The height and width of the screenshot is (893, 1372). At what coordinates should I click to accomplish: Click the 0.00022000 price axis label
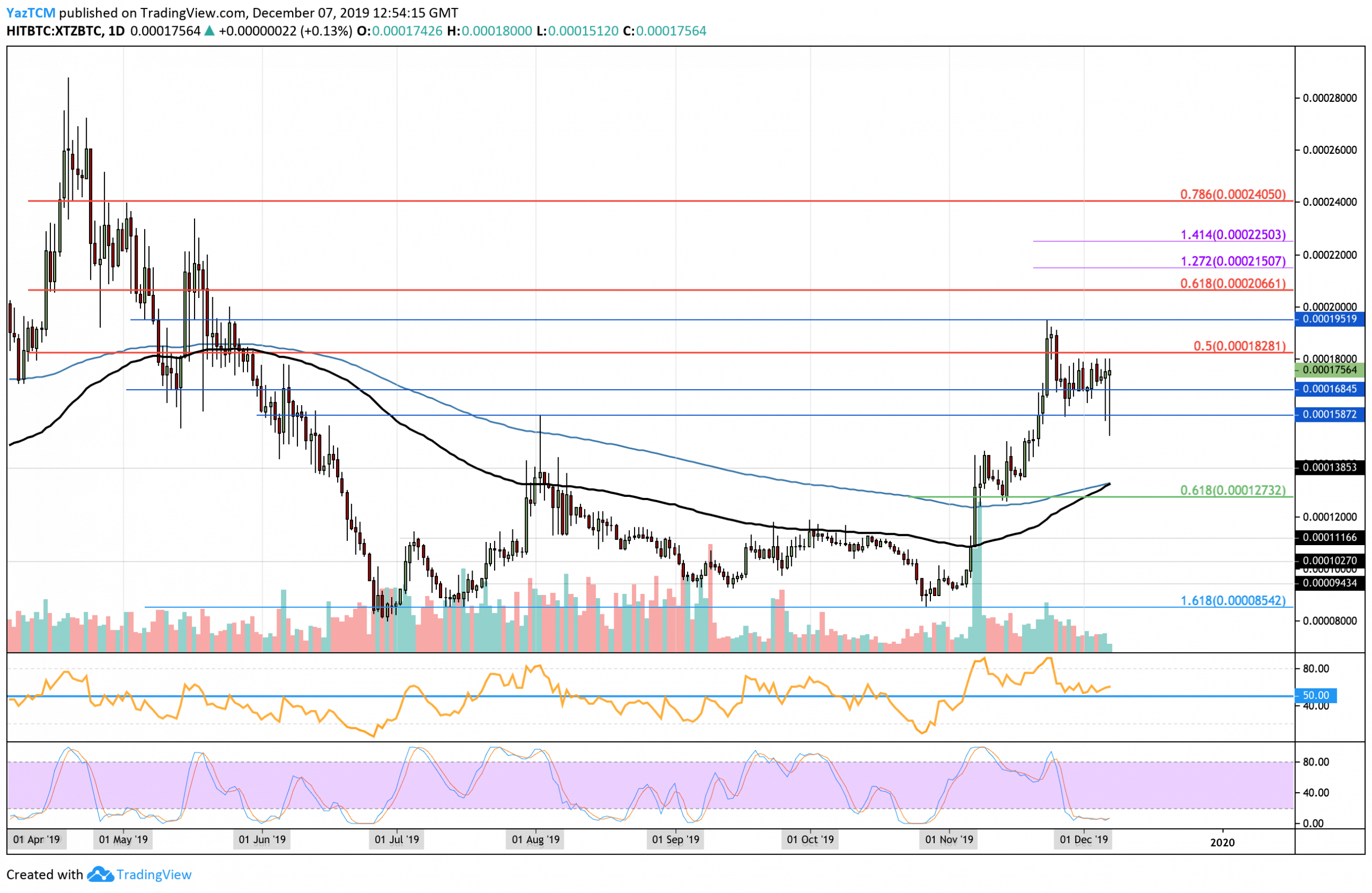tap(1330, 255)
